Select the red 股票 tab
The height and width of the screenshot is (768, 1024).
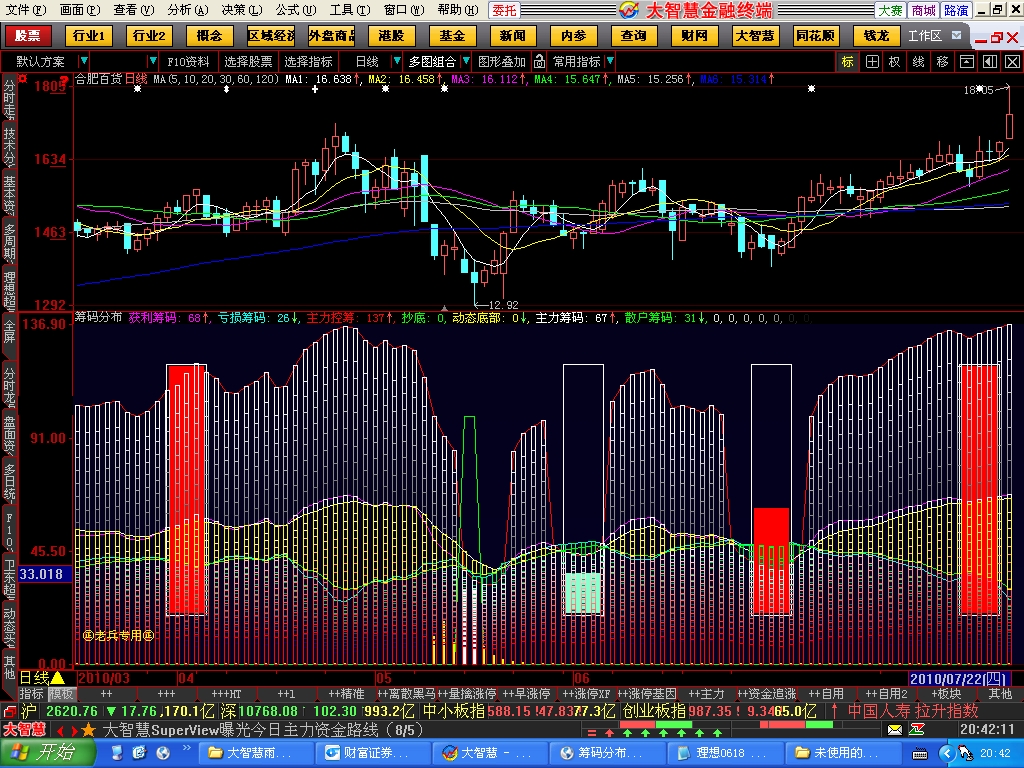pos(28,36)
